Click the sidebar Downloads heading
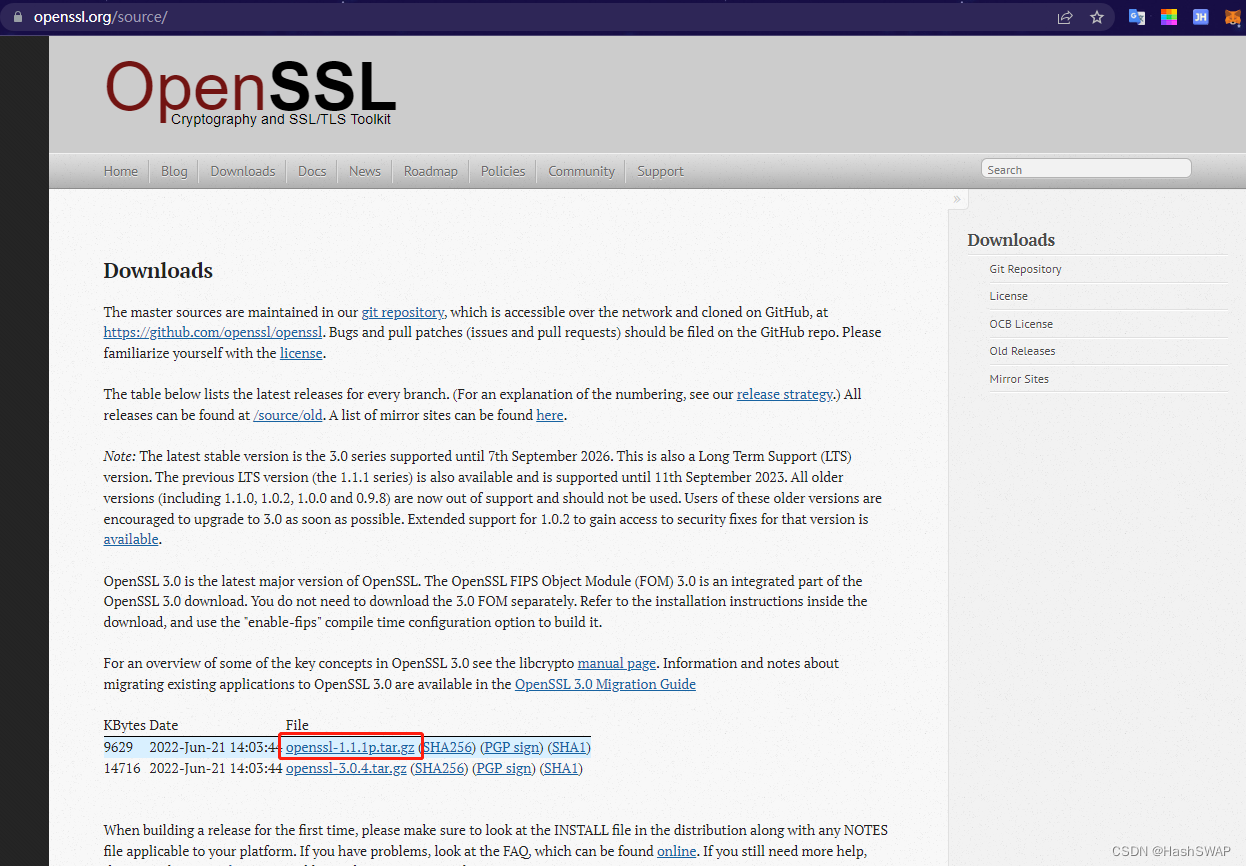The height and width of the screenshot is (866, 1246). point(1011,240)
